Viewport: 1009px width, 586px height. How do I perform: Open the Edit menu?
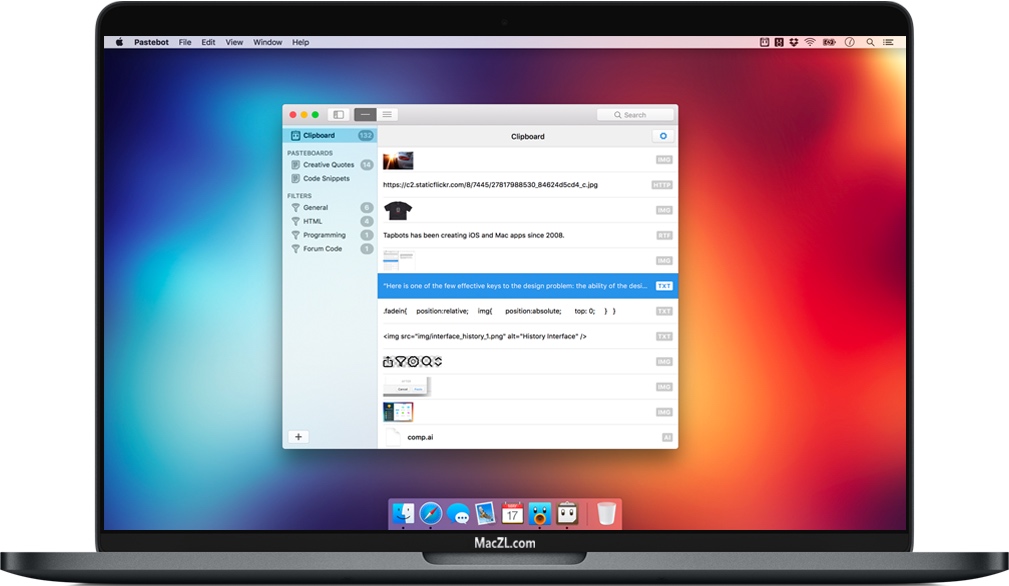[208, 42]
